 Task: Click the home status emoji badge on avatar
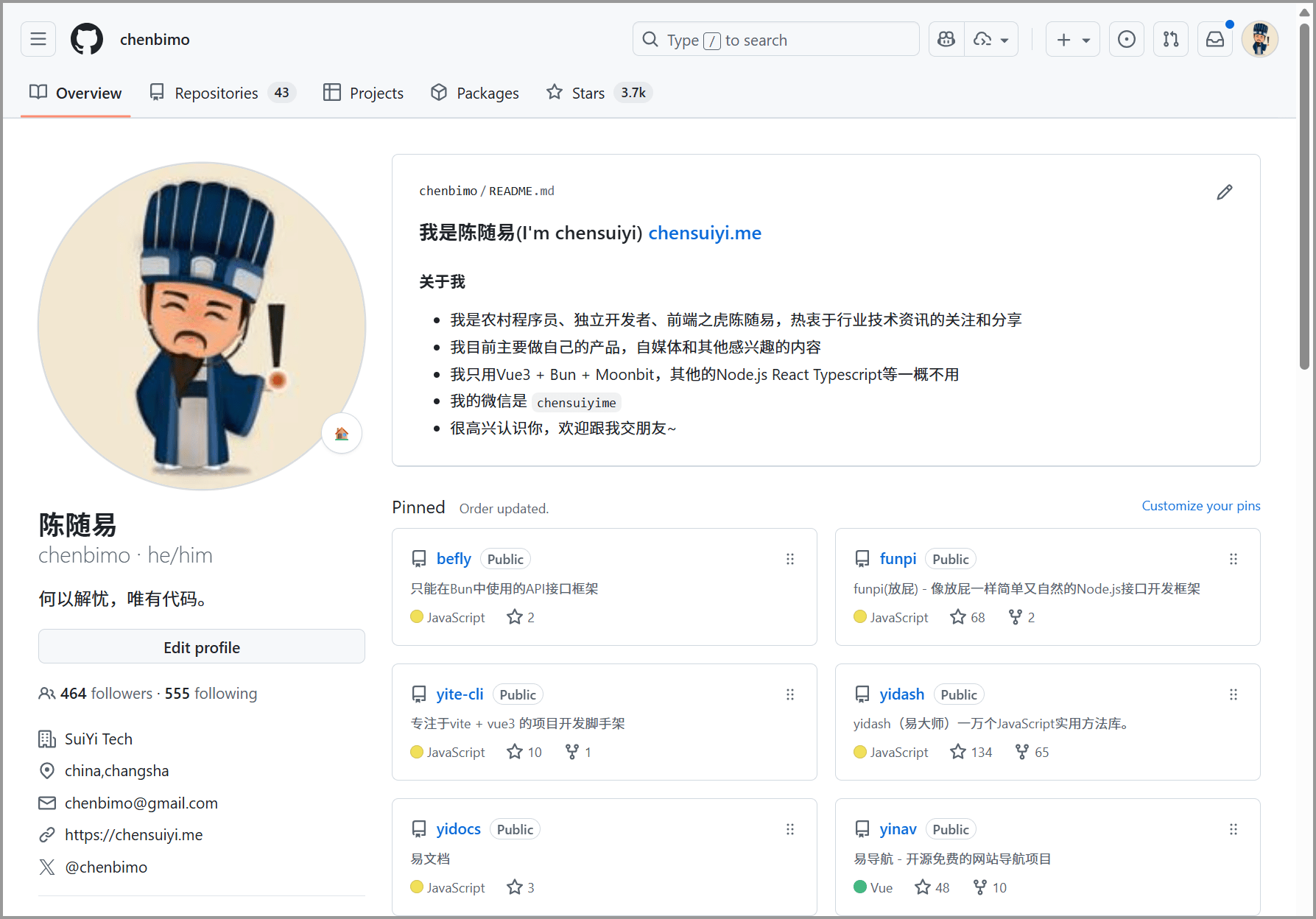(342, 434)
